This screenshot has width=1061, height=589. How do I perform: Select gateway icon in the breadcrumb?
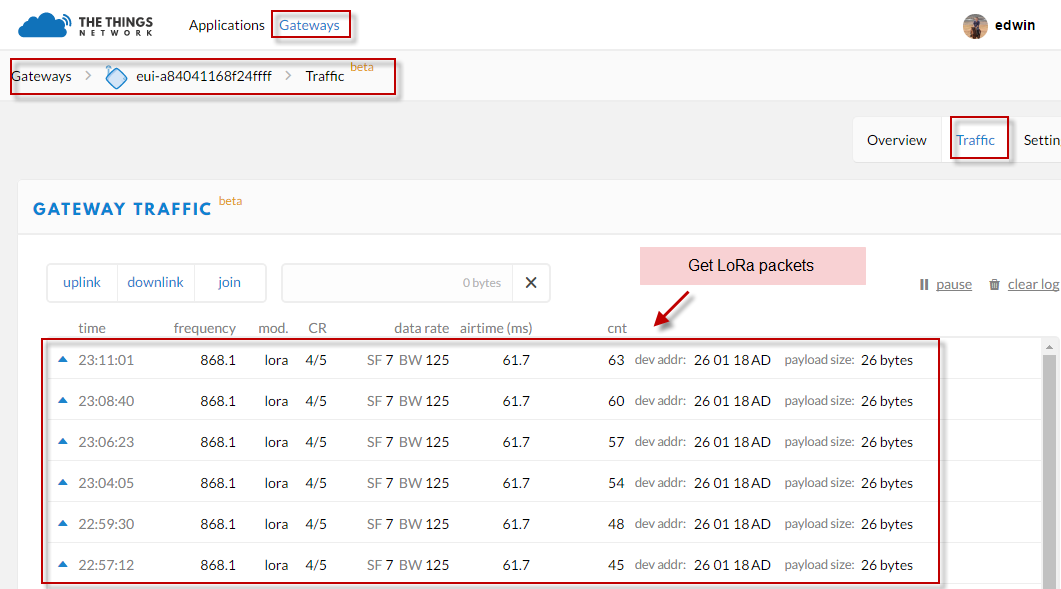116,77
